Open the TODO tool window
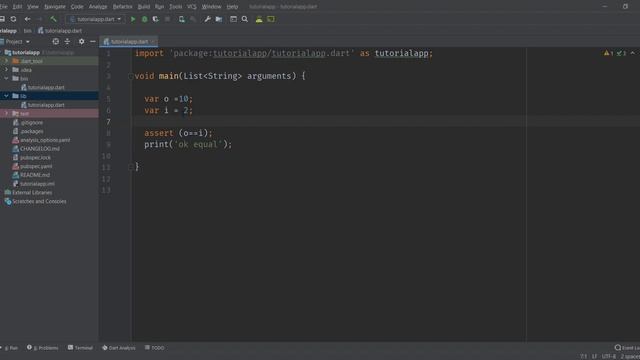 (x=155, y=348)
